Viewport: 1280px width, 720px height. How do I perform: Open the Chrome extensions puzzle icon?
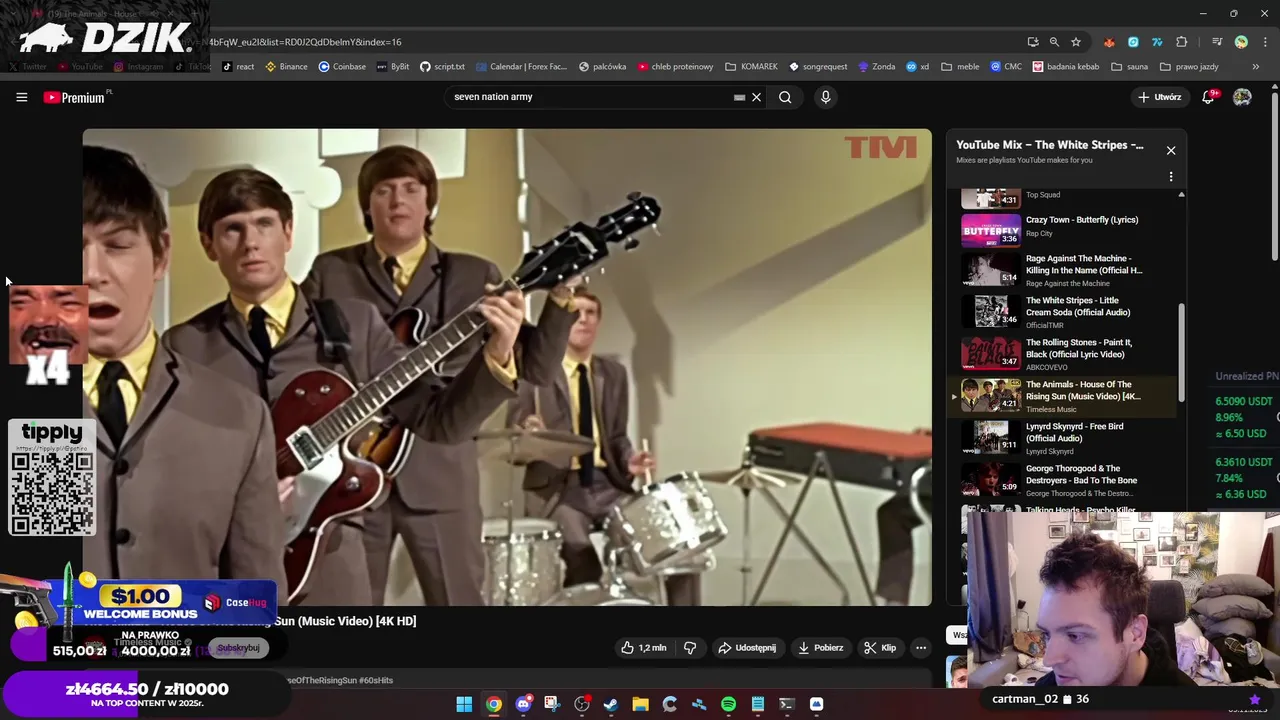(1182, 42)
